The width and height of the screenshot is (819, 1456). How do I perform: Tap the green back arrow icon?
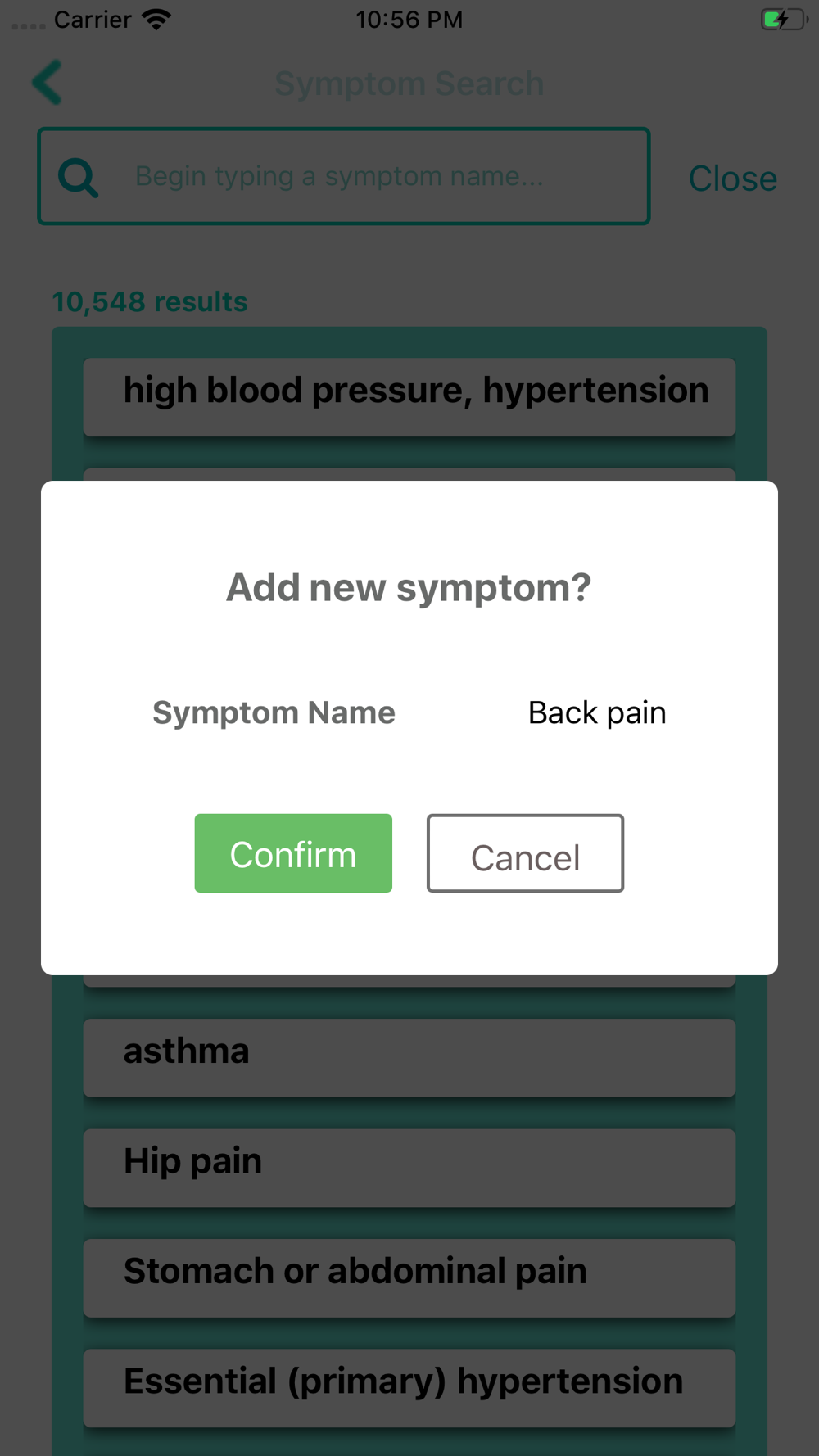click(x=47, y=83)
